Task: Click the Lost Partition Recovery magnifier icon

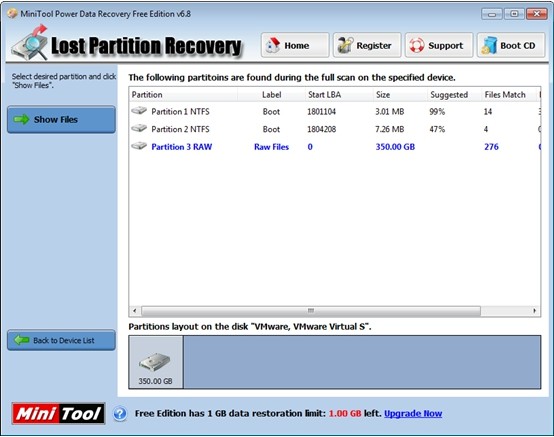Action: click(30, 43)
